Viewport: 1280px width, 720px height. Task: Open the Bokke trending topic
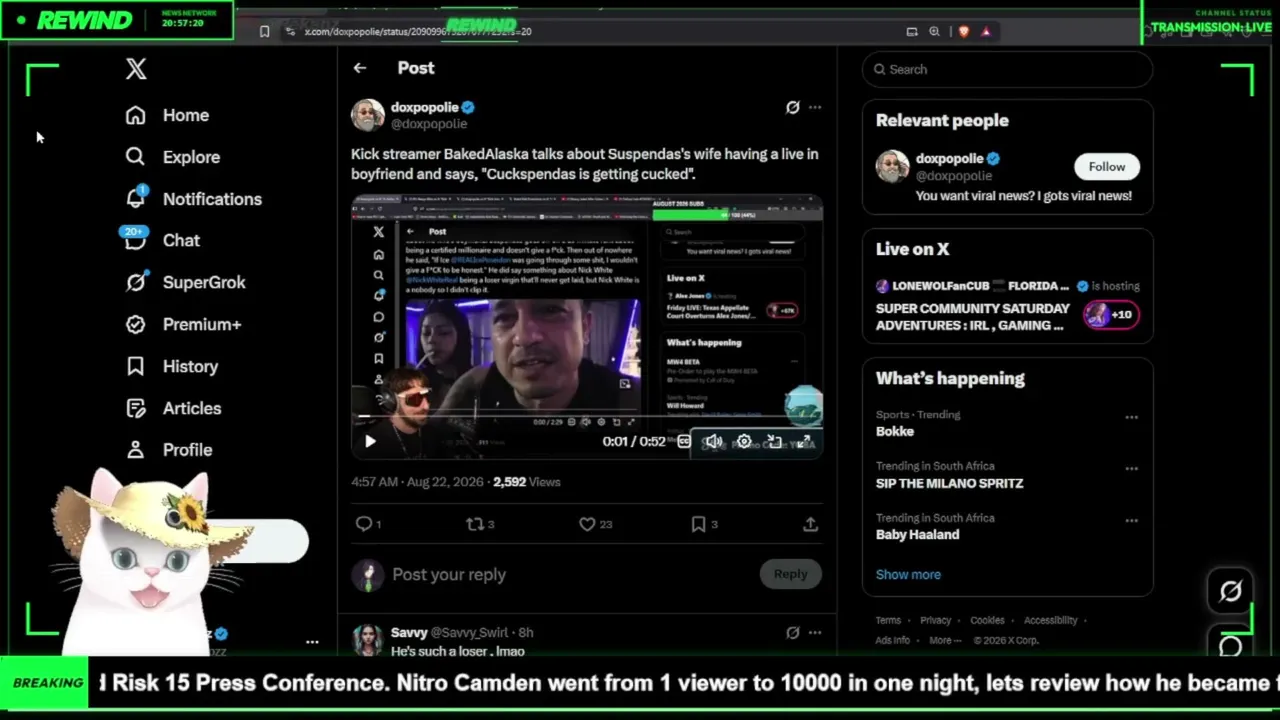[895, 431]
